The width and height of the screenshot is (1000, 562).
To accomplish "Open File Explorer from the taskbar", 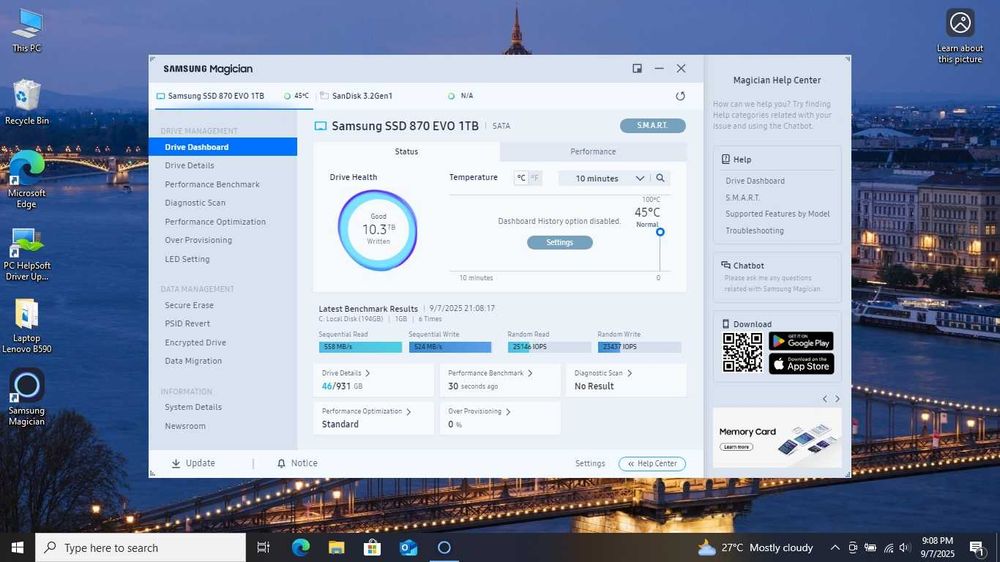I will (x=336, y=547).
